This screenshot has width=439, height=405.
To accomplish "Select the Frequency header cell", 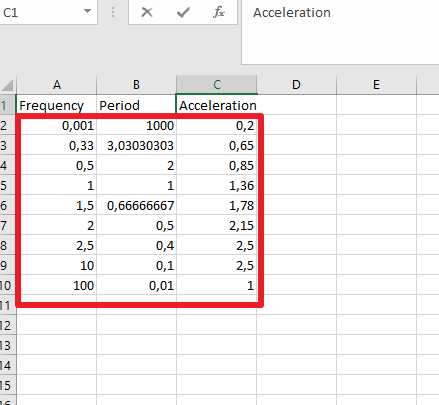I will click(x=56, y=105).
